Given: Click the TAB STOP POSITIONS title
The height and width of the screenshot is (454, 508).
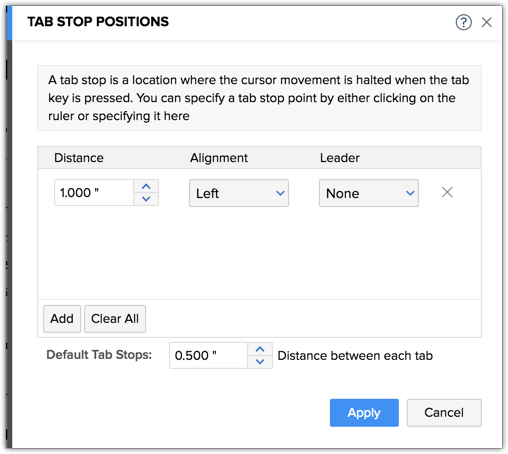Looking at the screenshot, I should click(x=98, y=22).
